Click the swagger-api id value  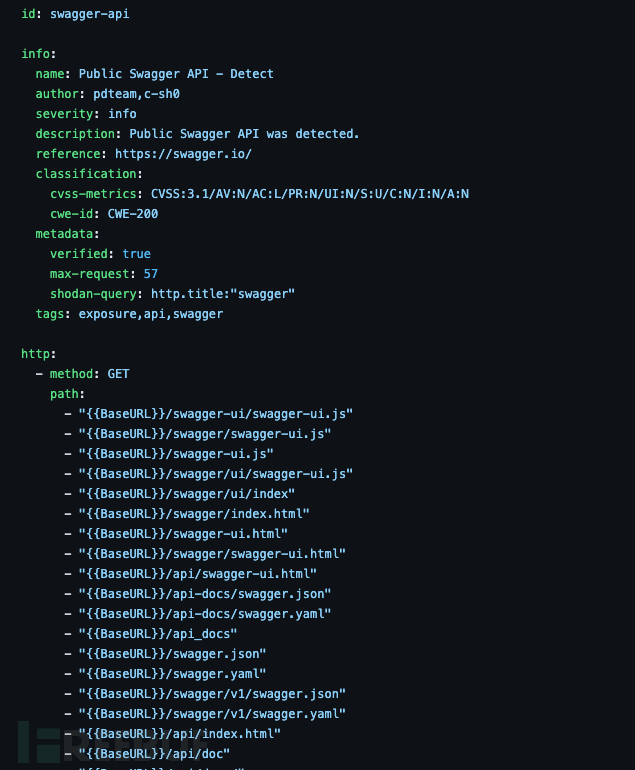click(x=90, y=14)
